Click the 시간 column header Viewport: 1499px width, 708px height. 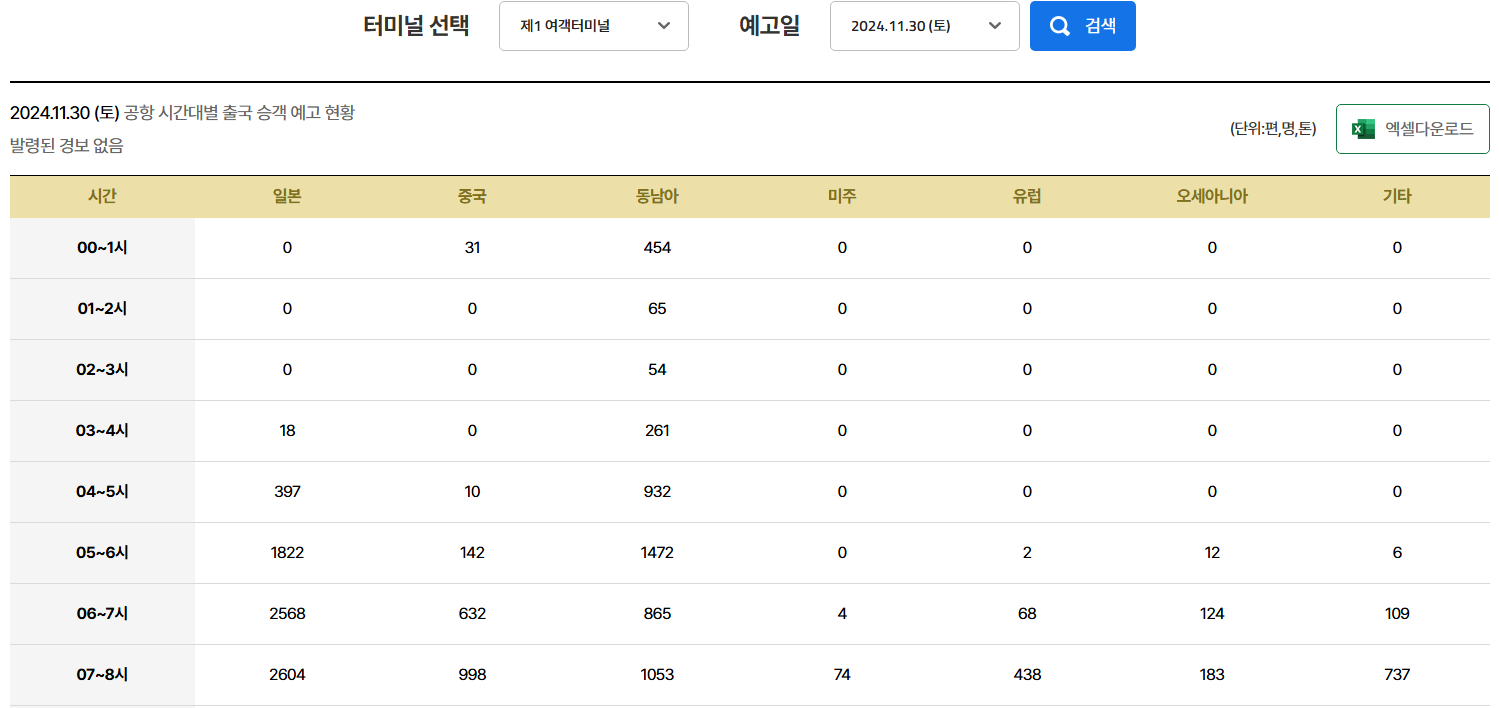(102, 197)
